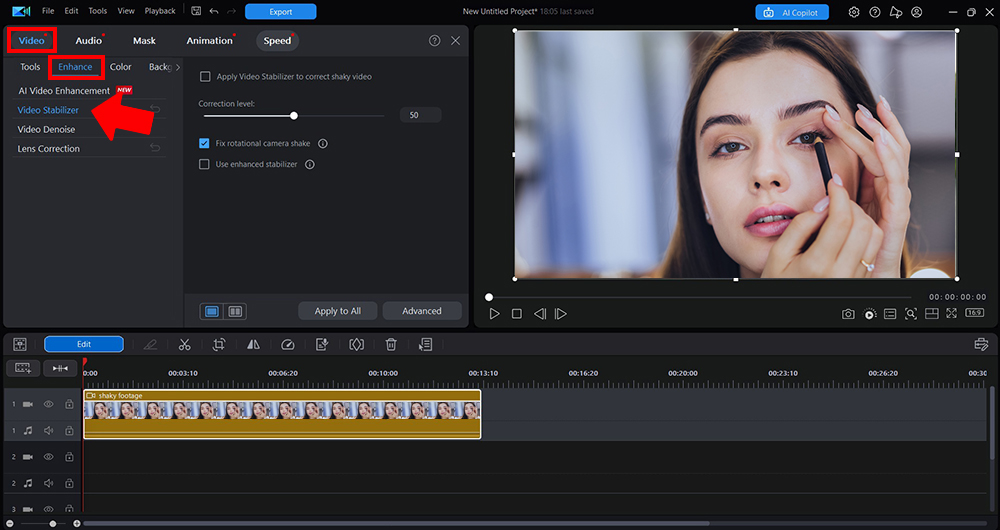Select the crop tool icon
The image size is (1000, 530).
pyautogui.click(x=219, y=344)
